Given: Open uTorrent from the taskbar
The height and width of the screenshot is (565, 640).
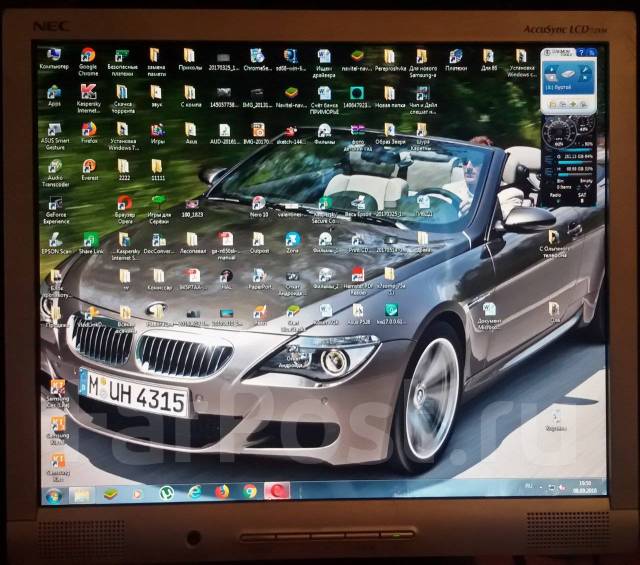Looking at the screenshot, I should [x=166, y=493].
